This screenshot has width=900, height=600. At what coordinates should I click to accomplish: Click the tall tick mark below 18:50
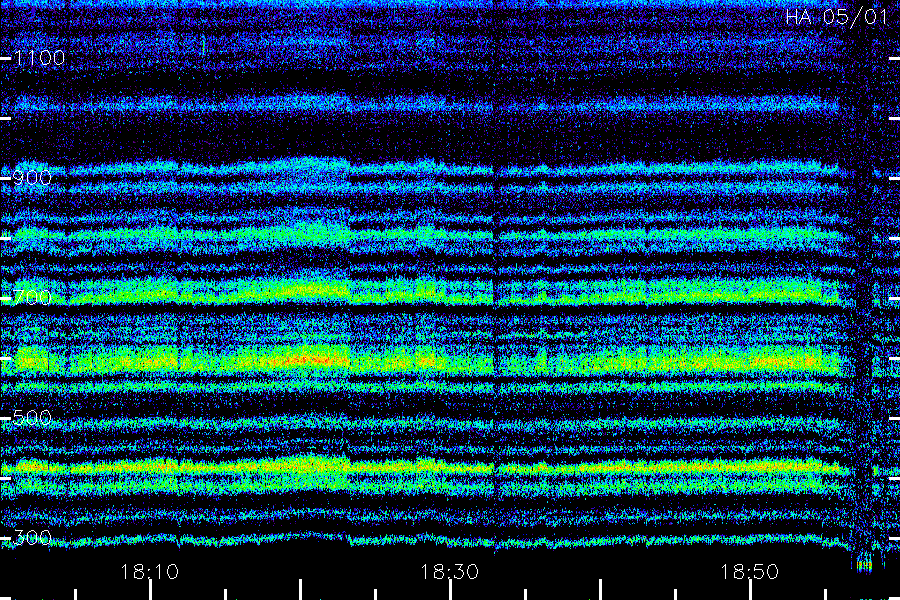click(x=751, y=590)
